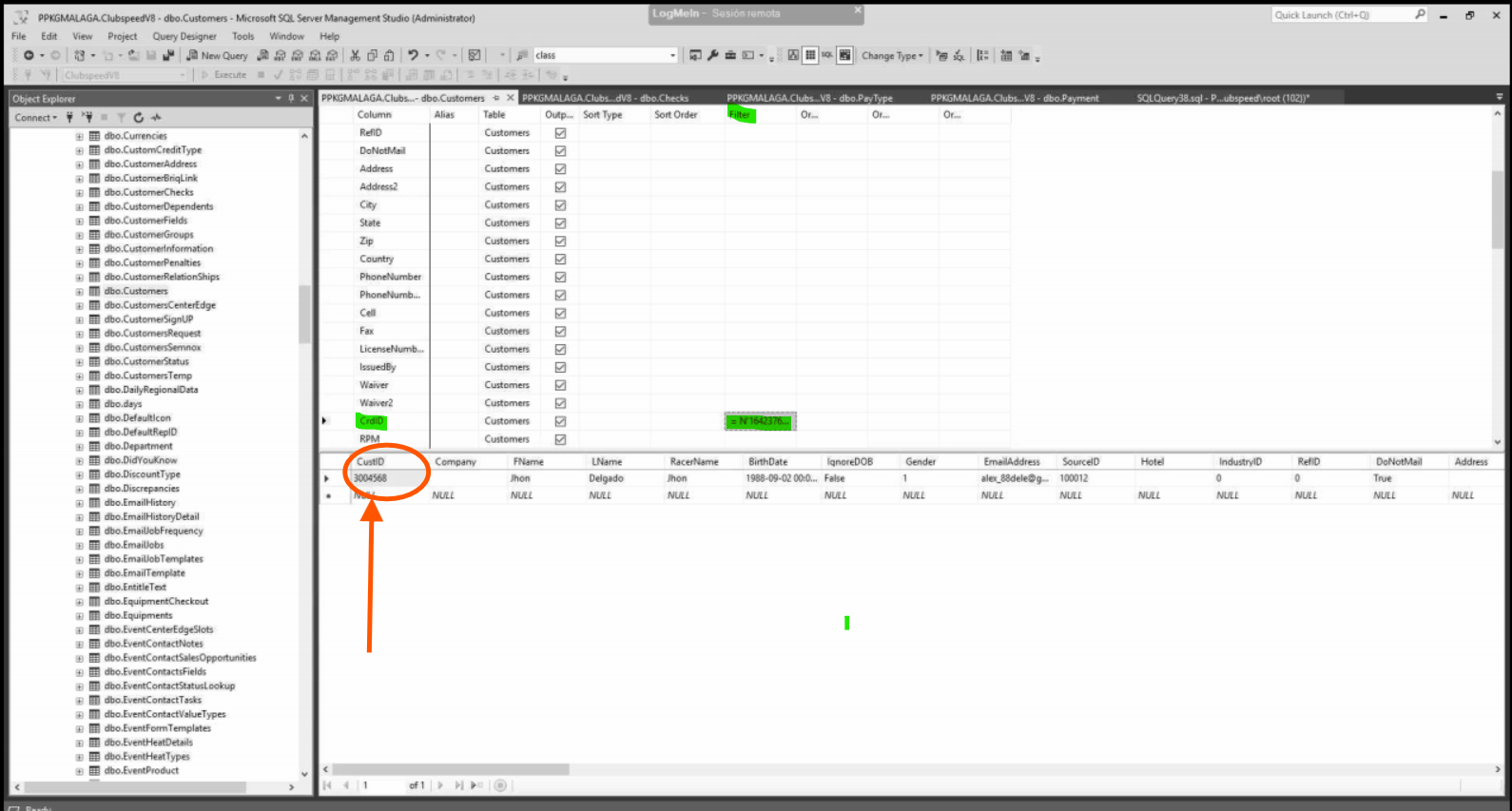Open the Connect dropdown in Object Explorer

(x=35, y=118)
